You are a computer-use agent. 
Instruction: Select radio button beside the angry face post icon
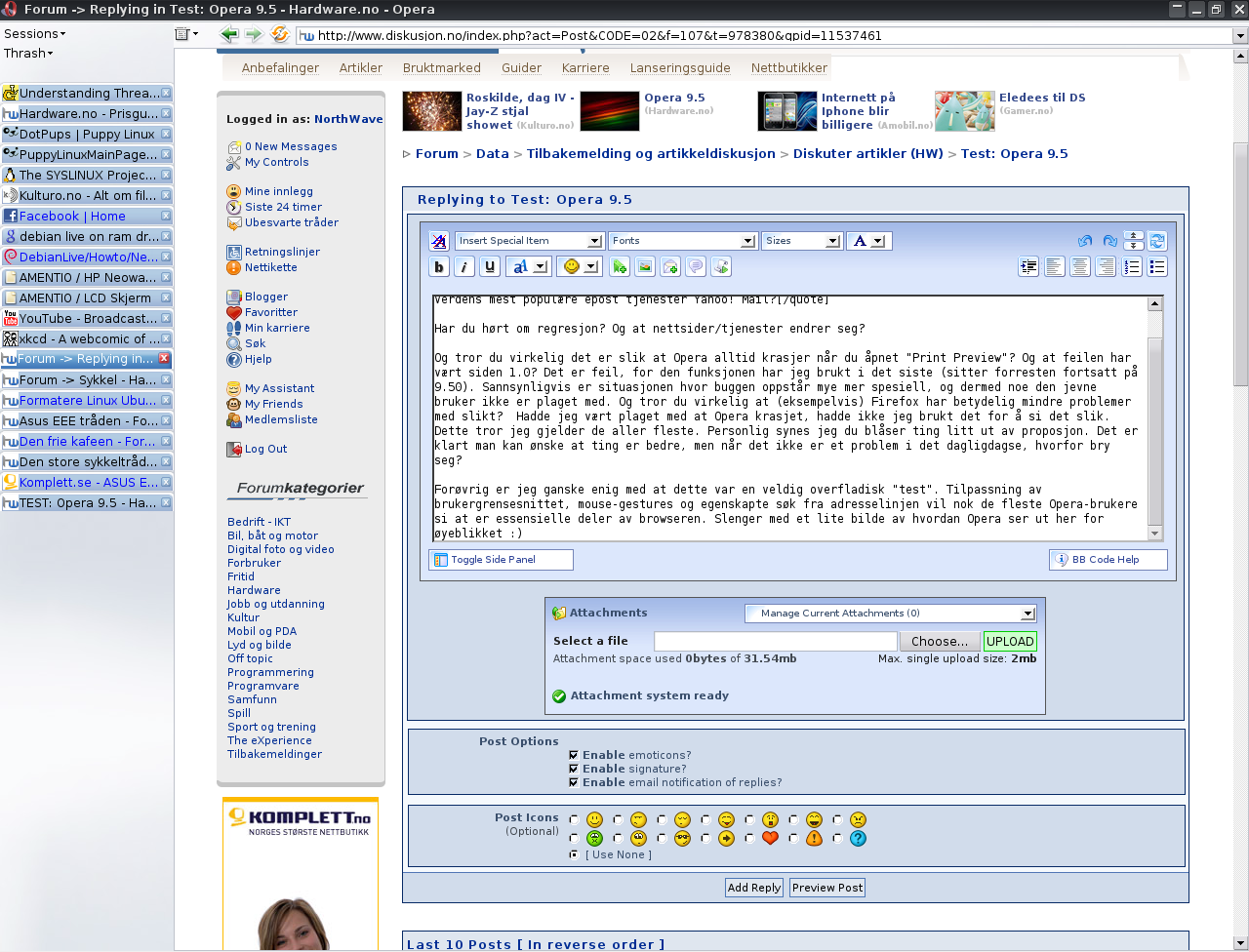(837, 820)
